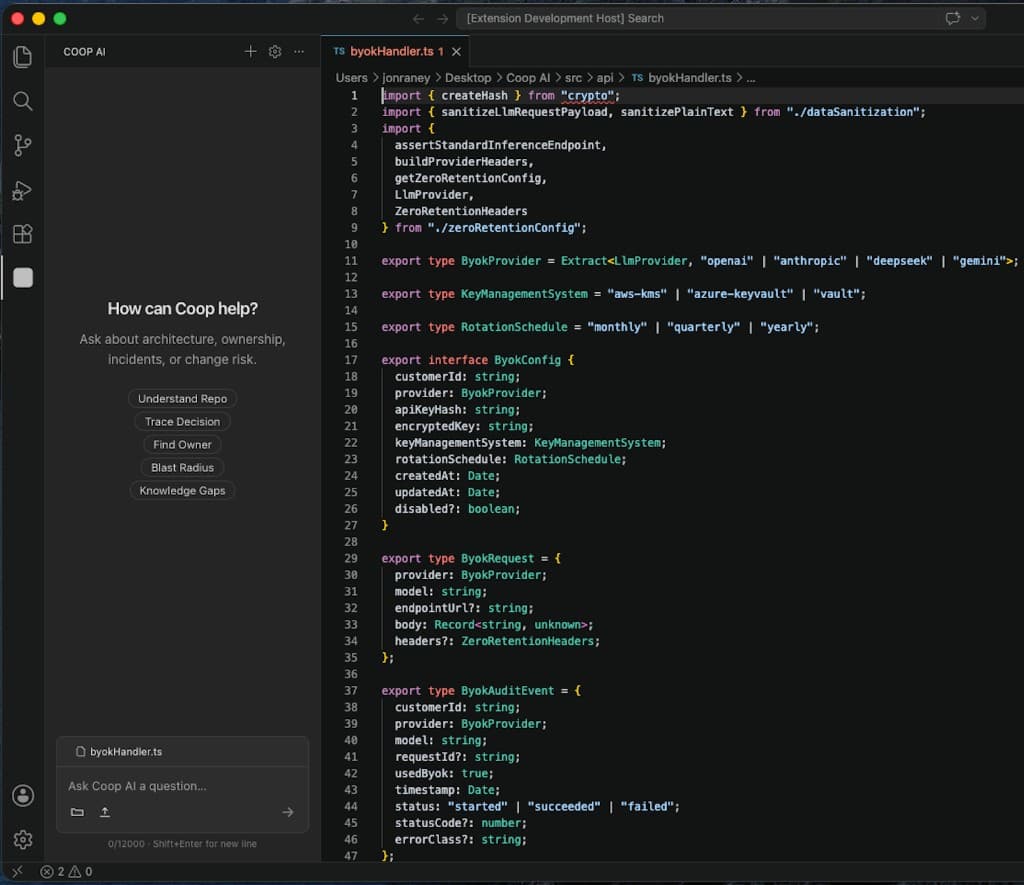Open the Explorer files view
Screen dimensions: 1024x885
[23, 57]
